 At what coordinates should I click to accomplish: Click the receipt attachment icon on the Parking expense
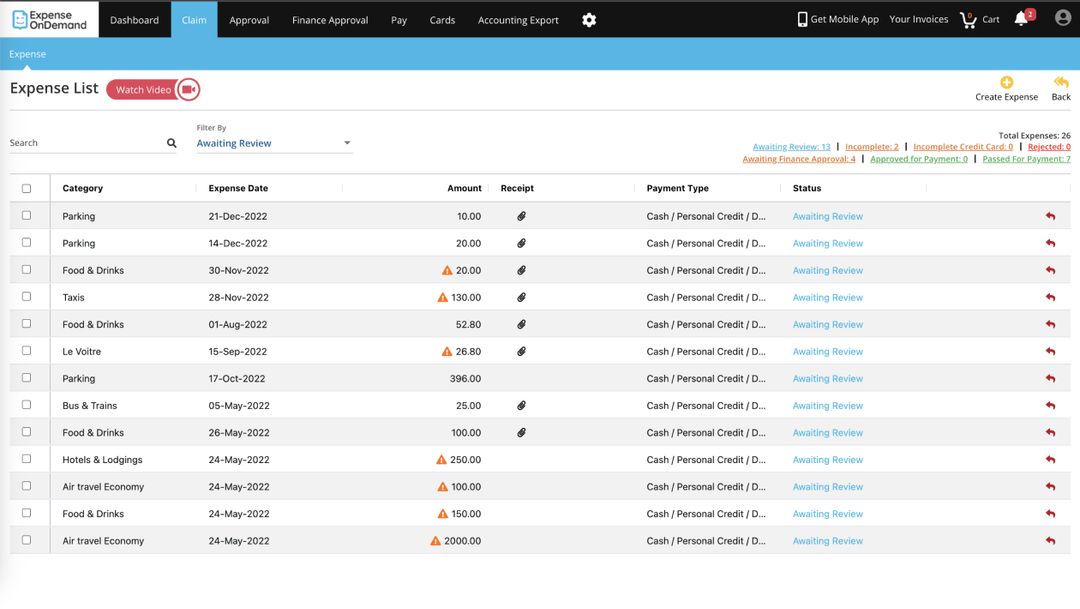click(x=520, y=216)
